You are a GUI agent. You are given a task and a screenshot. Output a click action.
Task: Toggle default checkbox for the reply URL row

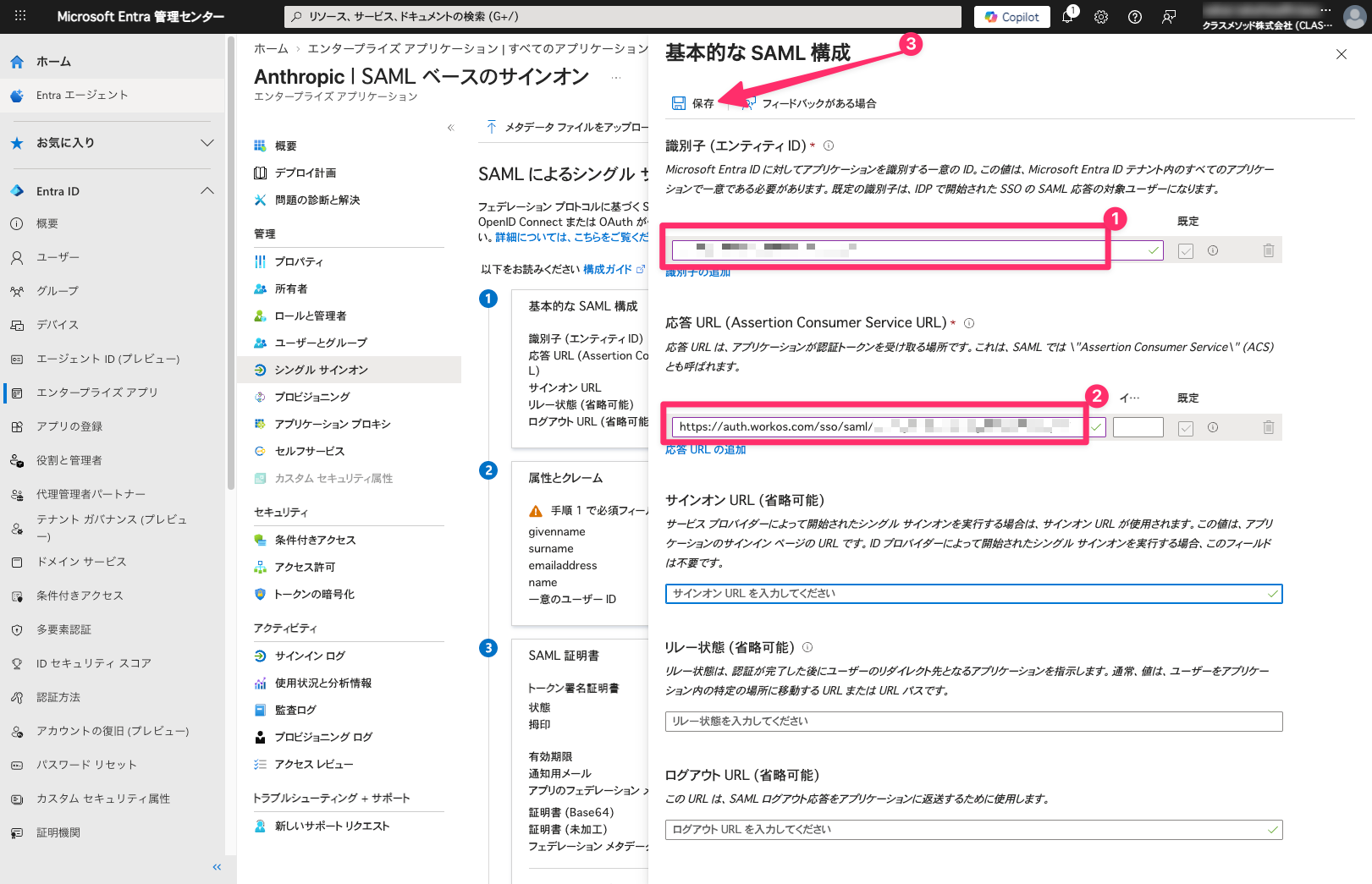coord(1186,428)
